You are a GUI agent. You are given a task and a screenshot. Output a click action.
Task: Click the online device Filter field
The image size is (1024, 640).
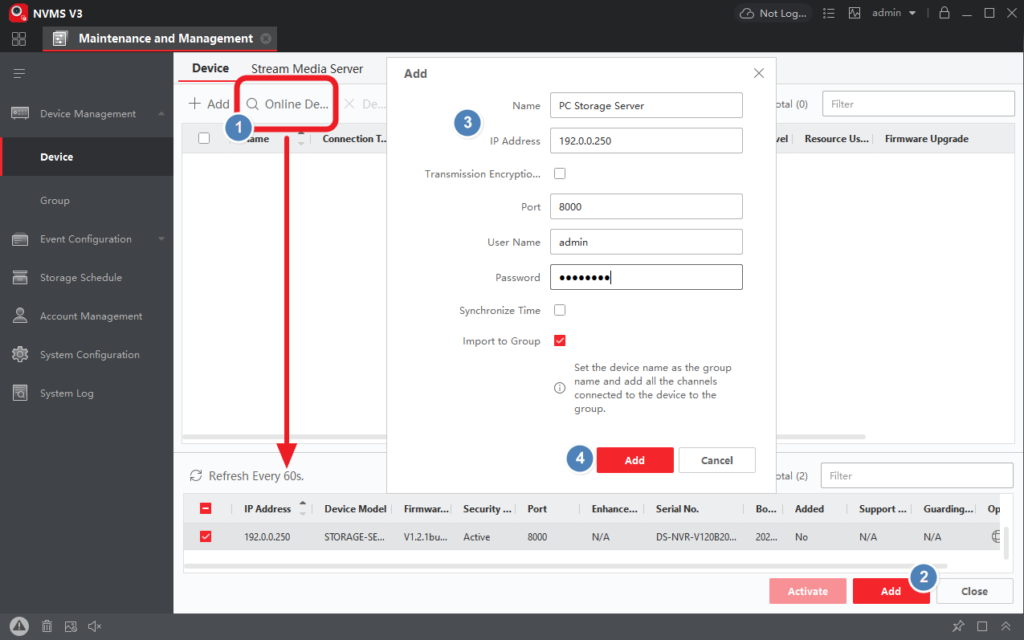(x=916, y=475)
